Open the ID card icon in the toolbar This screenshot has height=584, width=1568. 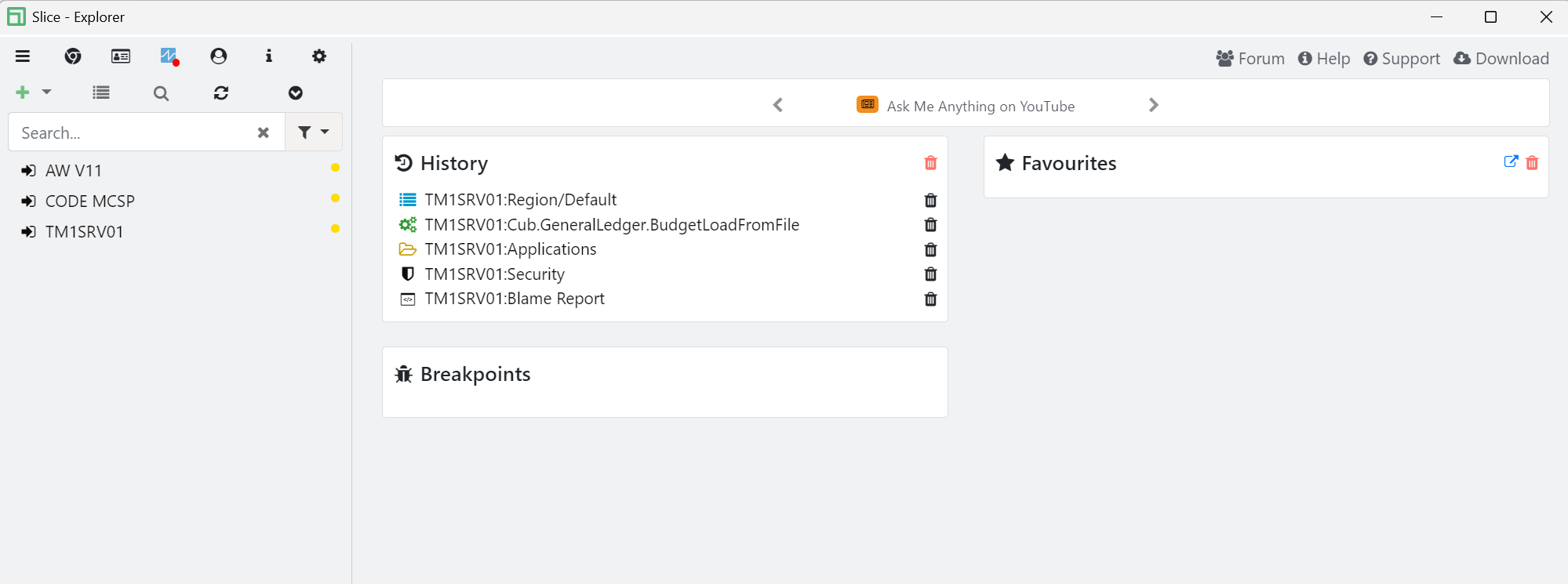pos(121,56)
